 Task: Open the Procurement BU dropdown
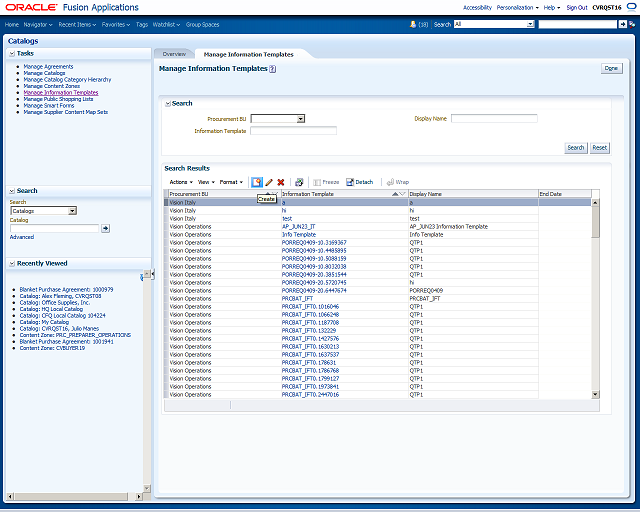(x=300, y=119)
